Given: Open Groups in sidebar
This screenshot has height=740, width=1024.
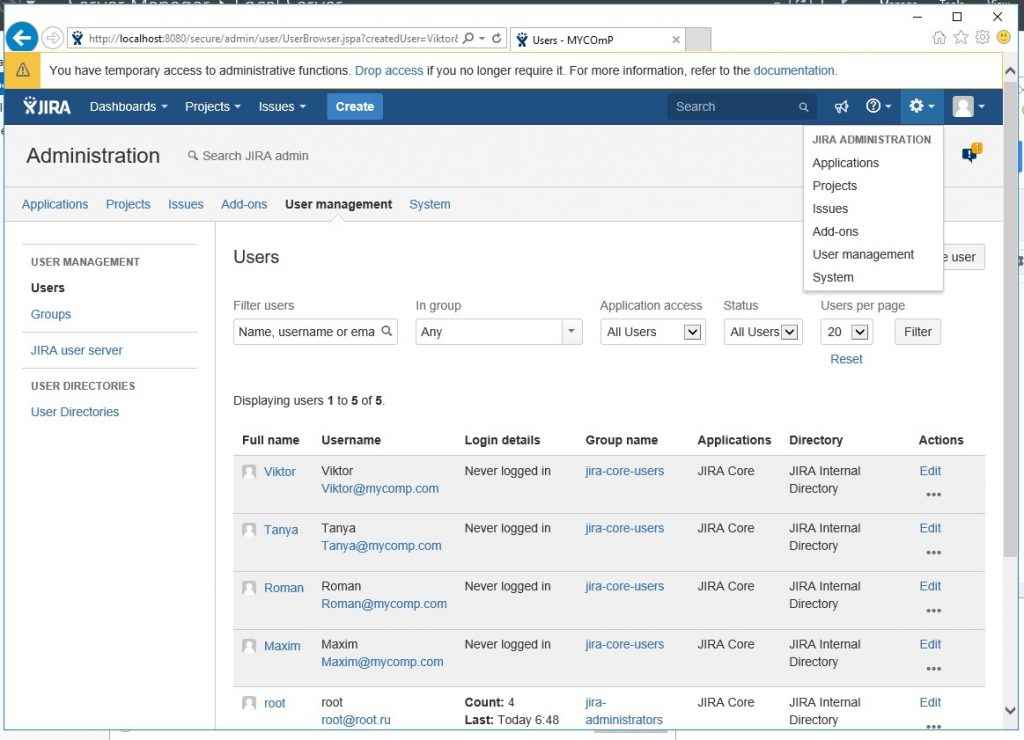Looking at the screenshot, I should coord(51,314).
